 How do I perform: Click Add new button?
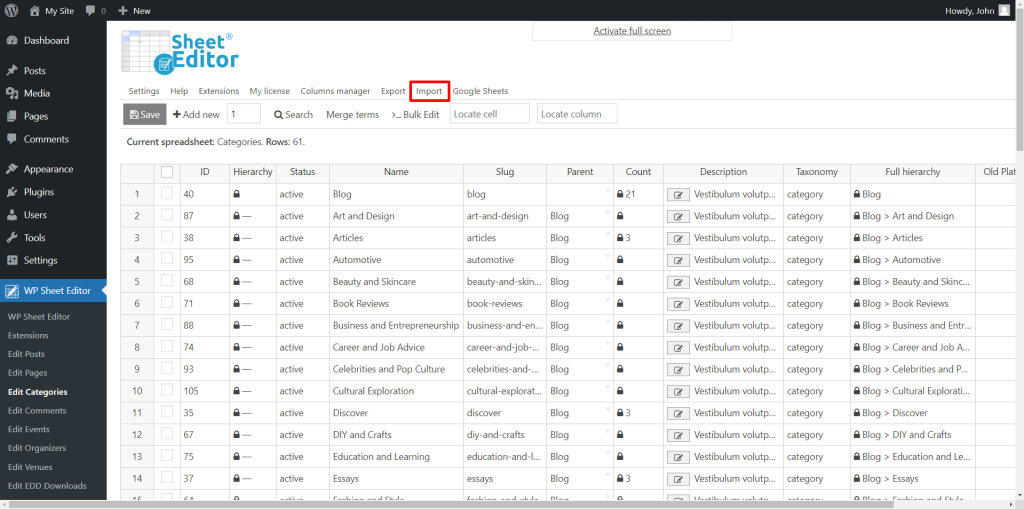pyautogui.click(x=196, y=114)
